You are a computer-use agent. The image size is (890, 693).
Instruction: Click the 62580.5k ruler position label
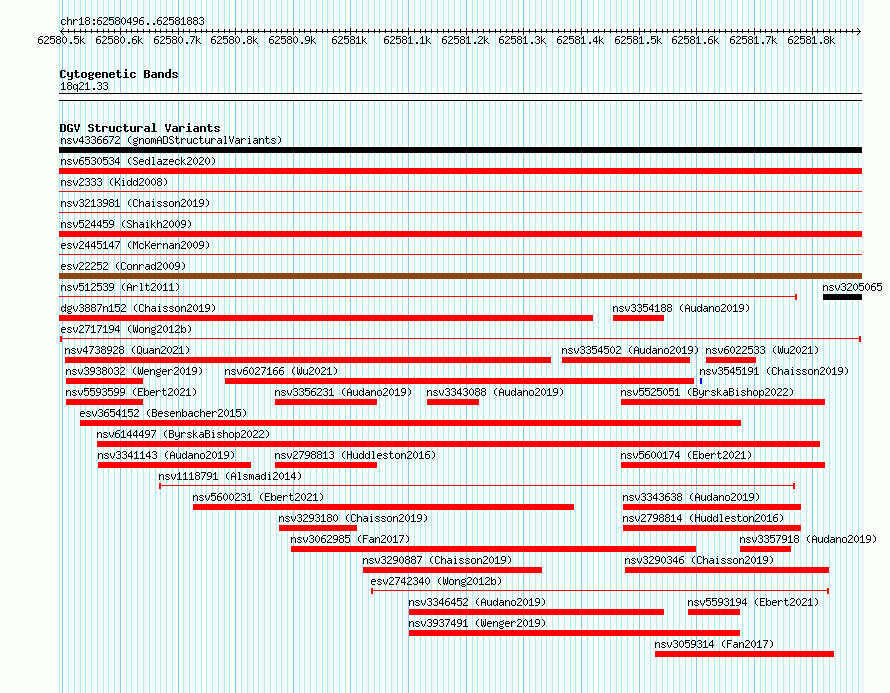tap(61, 40)
